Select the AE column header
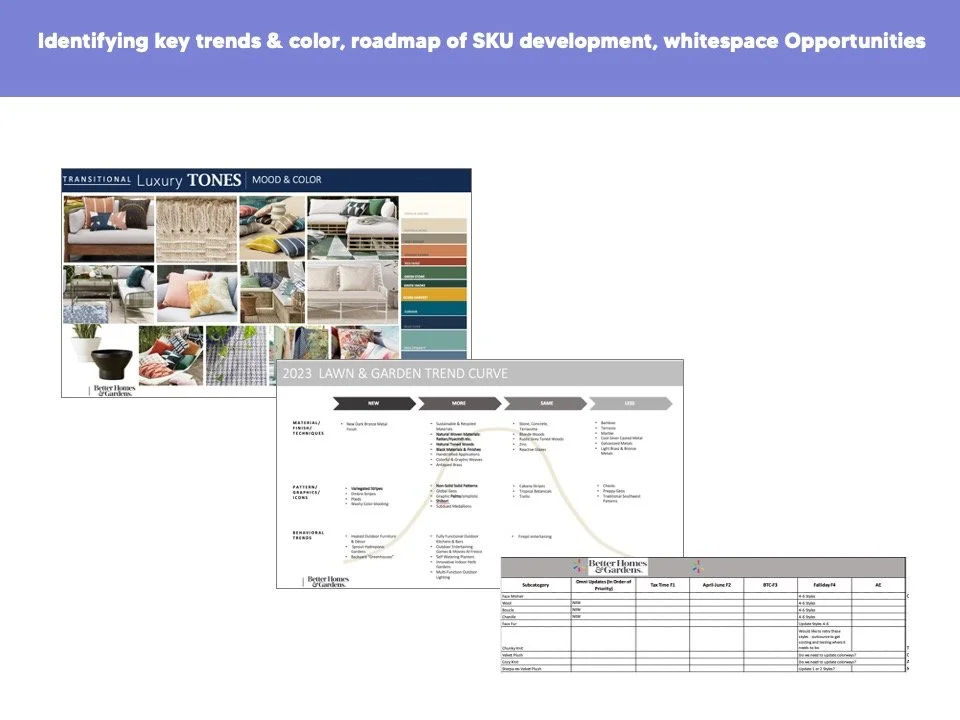 878,585
